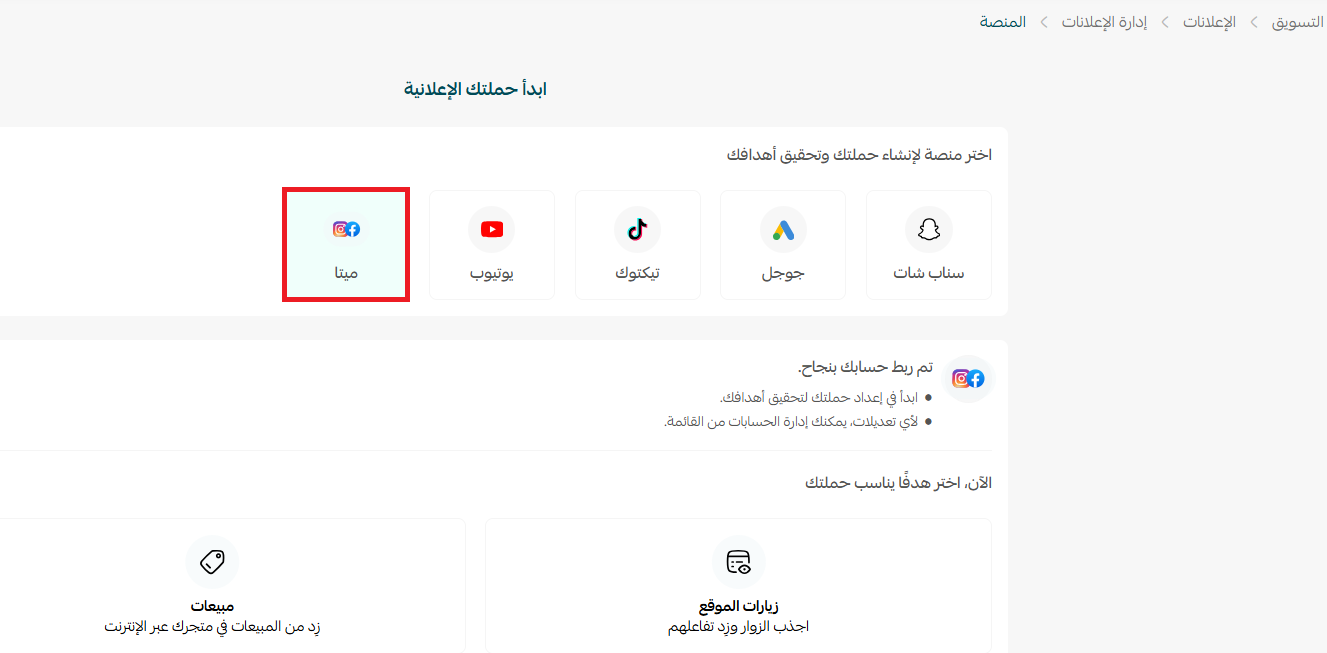Image resolution: width=1327 pixels, height=653 pixels.
Task: Select the جوجل platform label
Action: [x=783, y=273]
